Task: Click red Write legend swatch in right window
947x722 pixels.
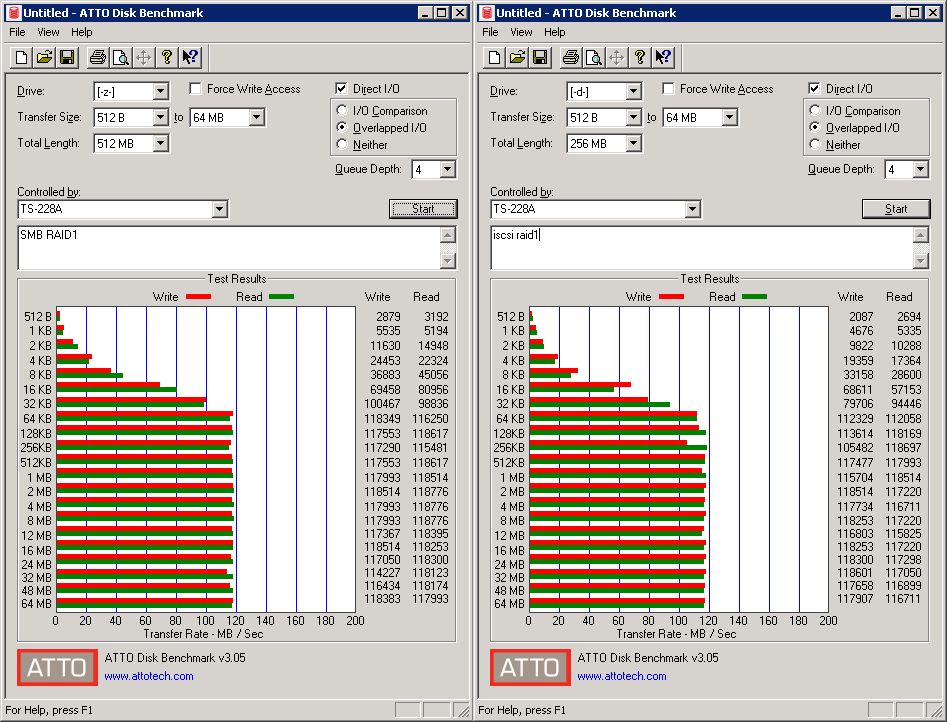Action: 672,297
